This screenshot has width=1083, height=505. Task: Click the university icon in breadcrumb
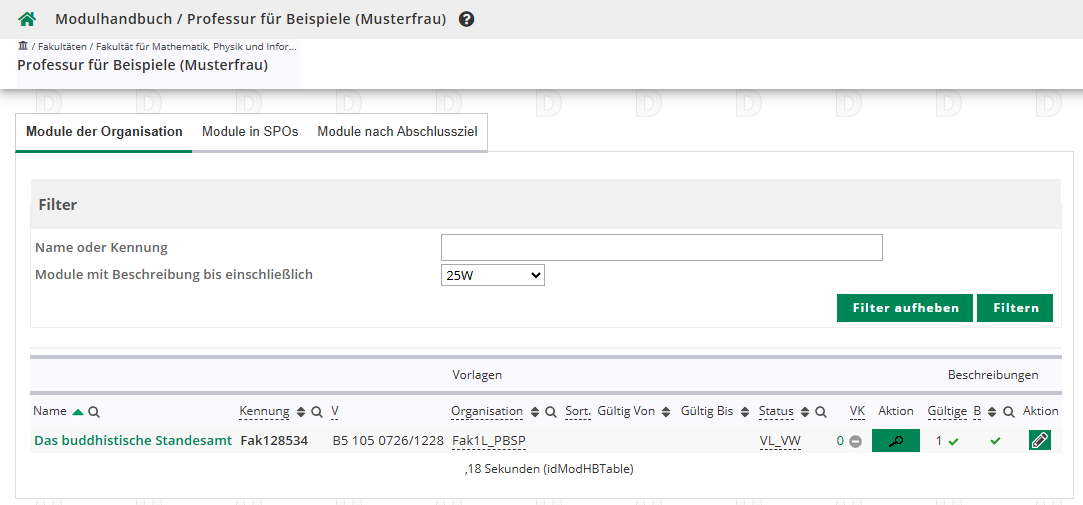pyautogui.click(x=23, y=46)
